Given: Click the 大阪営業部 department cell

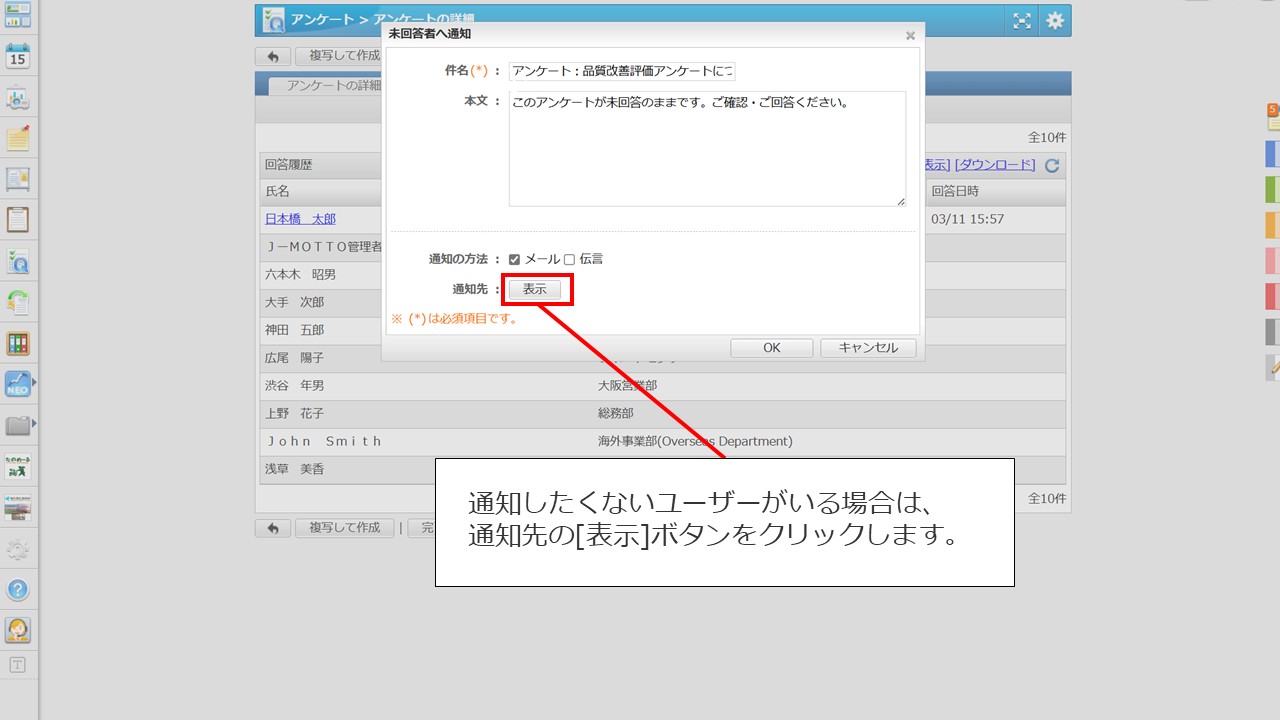Looking at the screenshot, I should pyautogui.click(x=627, y=386).
